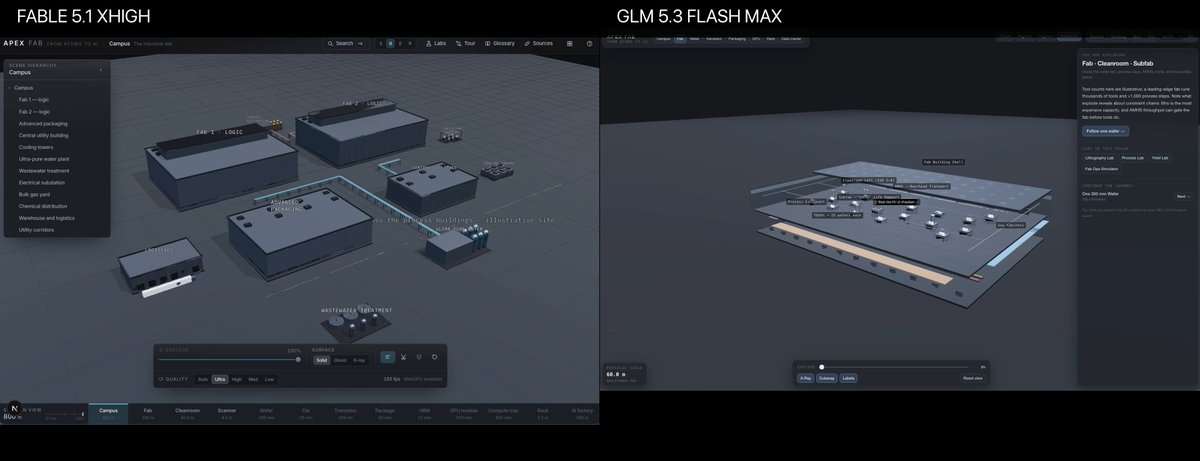Screen dimensions: 1200x461
Task: Switch to Scanner scale tab
Action: 227,413
